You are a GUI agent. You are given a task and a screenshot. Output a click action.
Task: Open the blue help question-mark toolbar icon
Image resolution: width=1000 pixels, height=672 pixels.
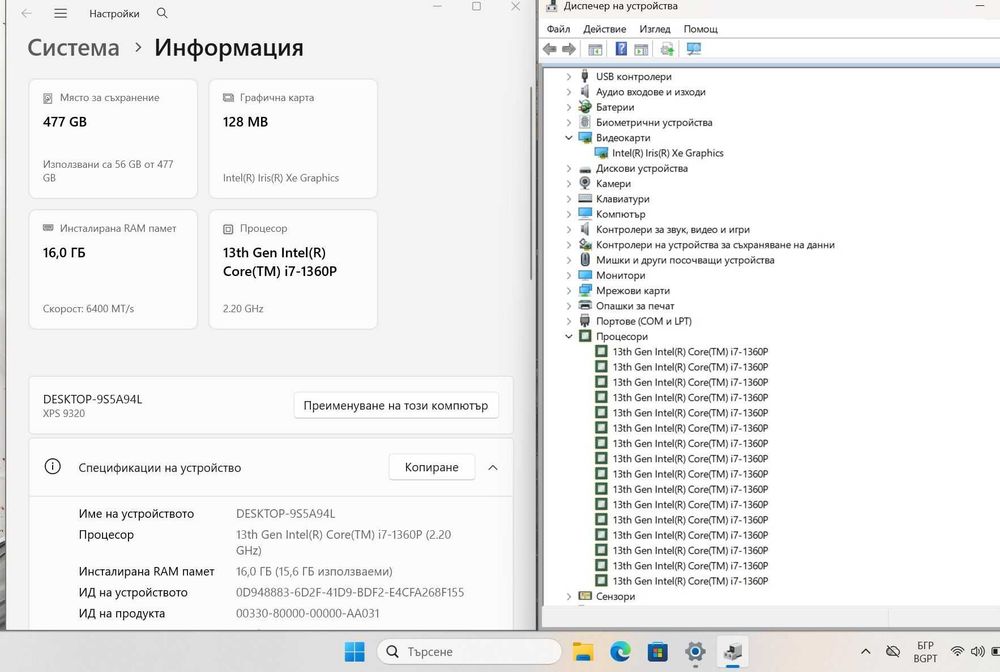621,49
